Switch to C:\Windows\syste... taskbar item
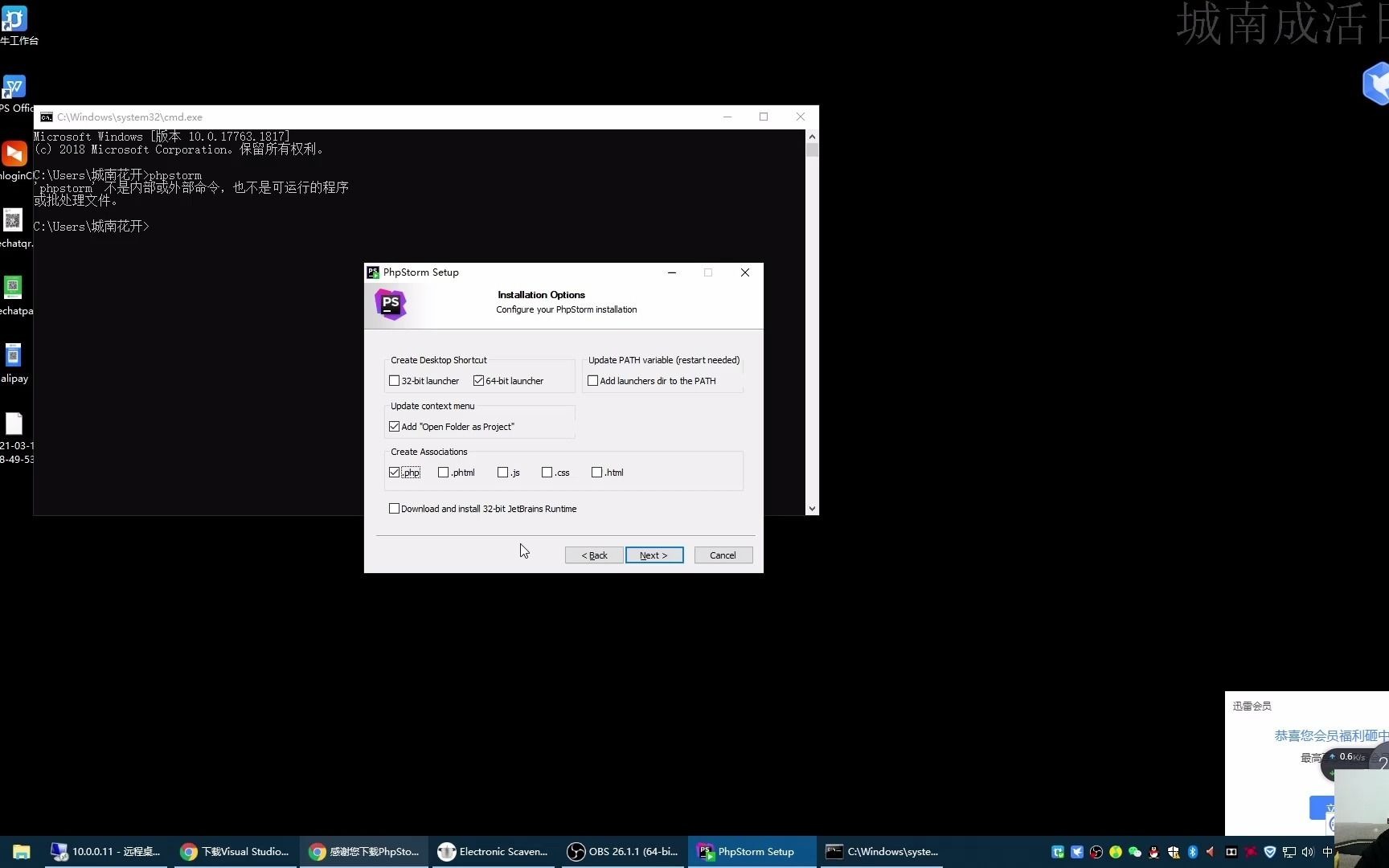 pyautogui.click(x=882, y=852)
